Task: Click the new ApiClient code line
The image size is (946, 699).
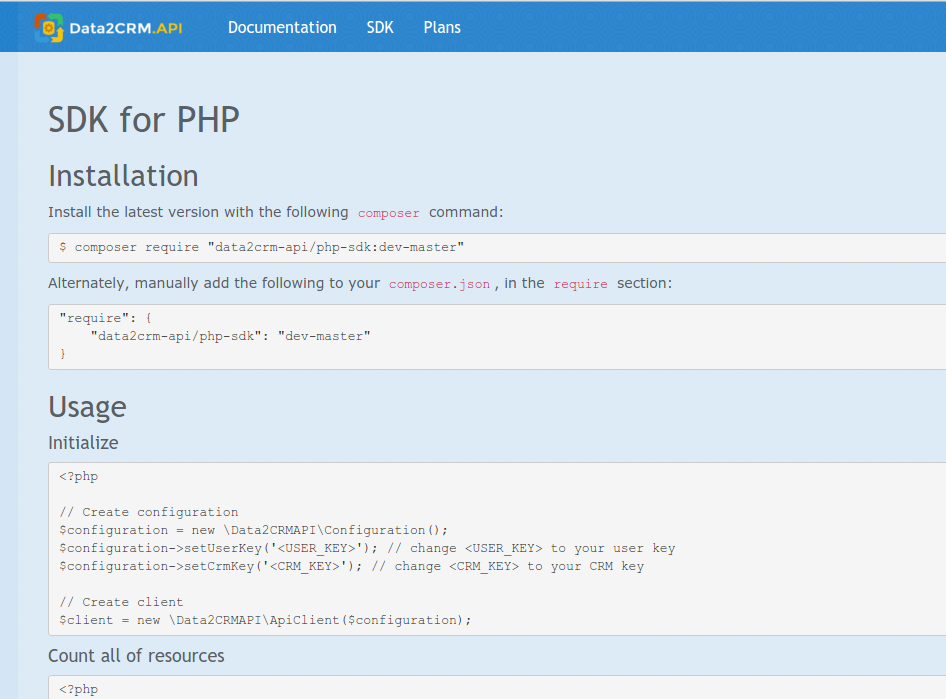Action: (x=265, y=620)
